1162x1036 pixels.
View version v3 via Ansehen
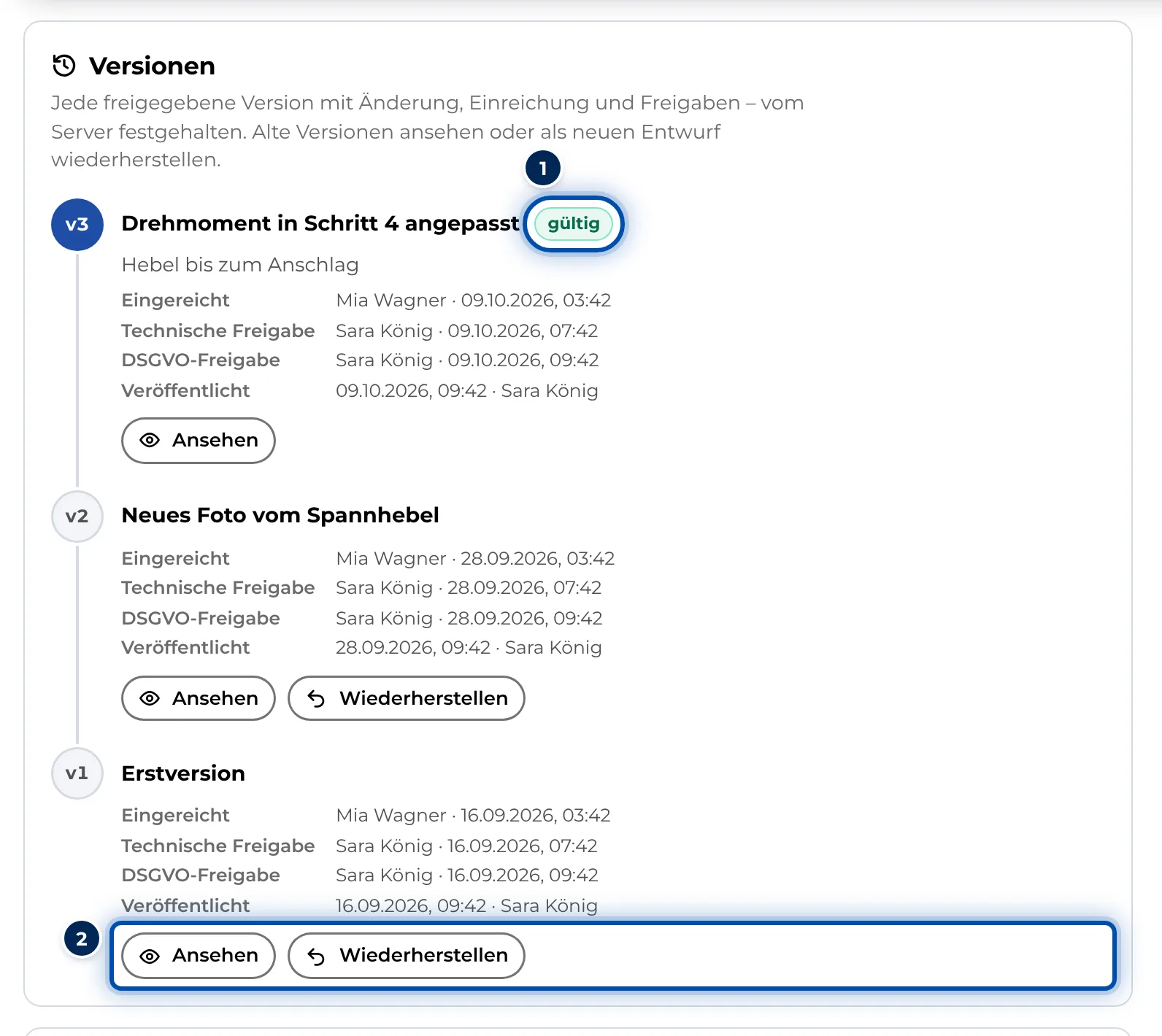(199, 441)
